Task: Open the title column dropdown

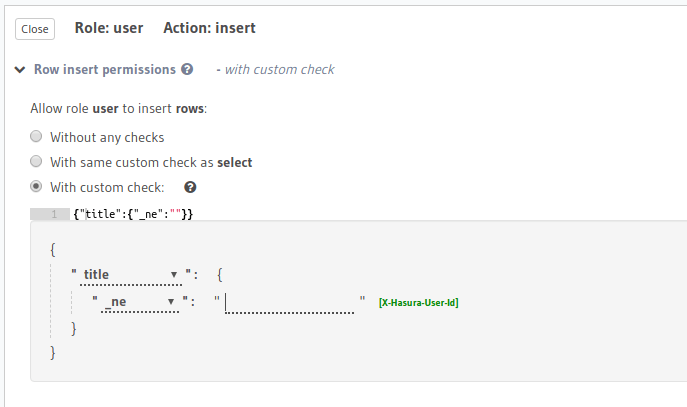Action: coord(128,275)
